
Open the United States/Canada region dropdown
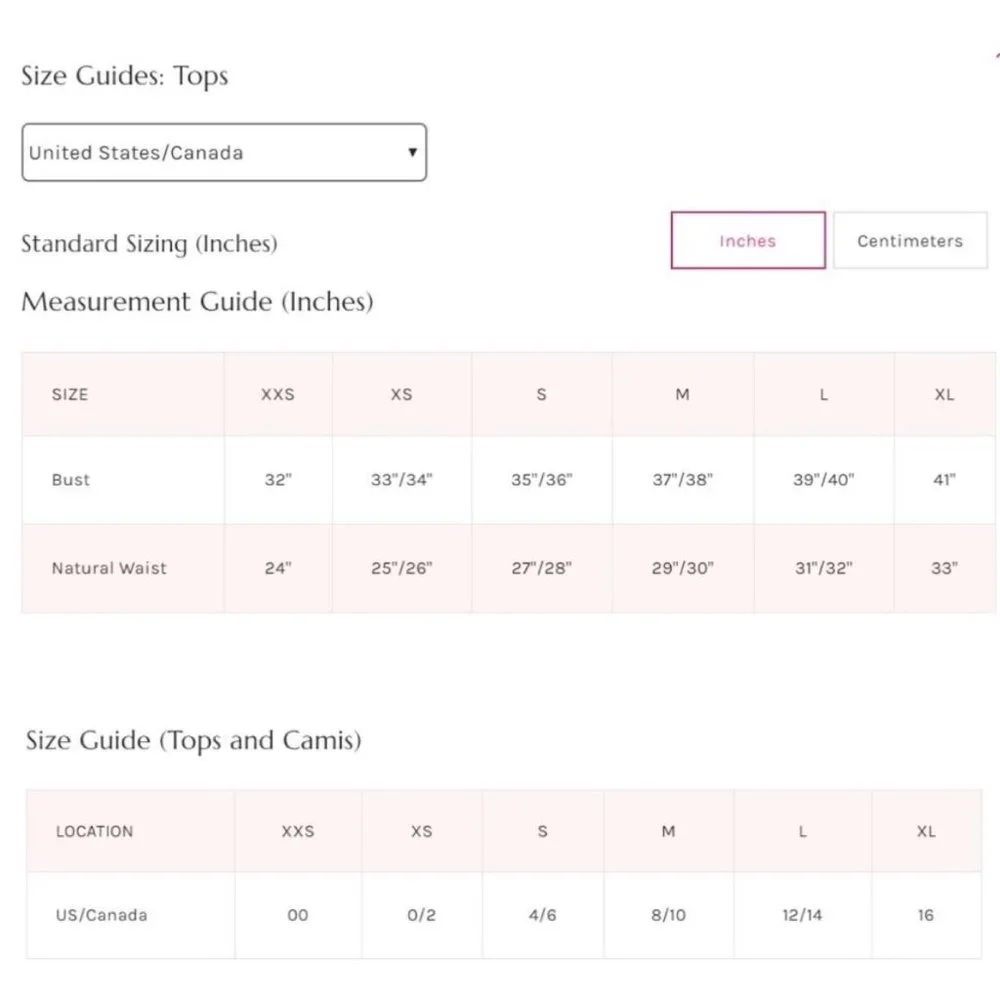point(223,153)
